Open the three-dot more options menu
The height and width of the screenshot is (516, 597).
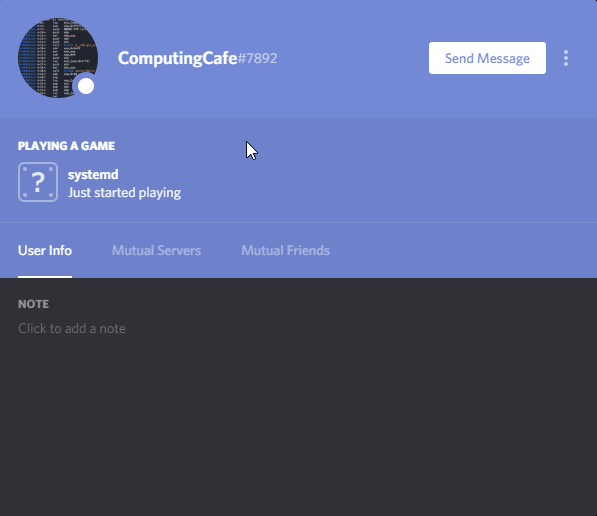click(566, 58)
